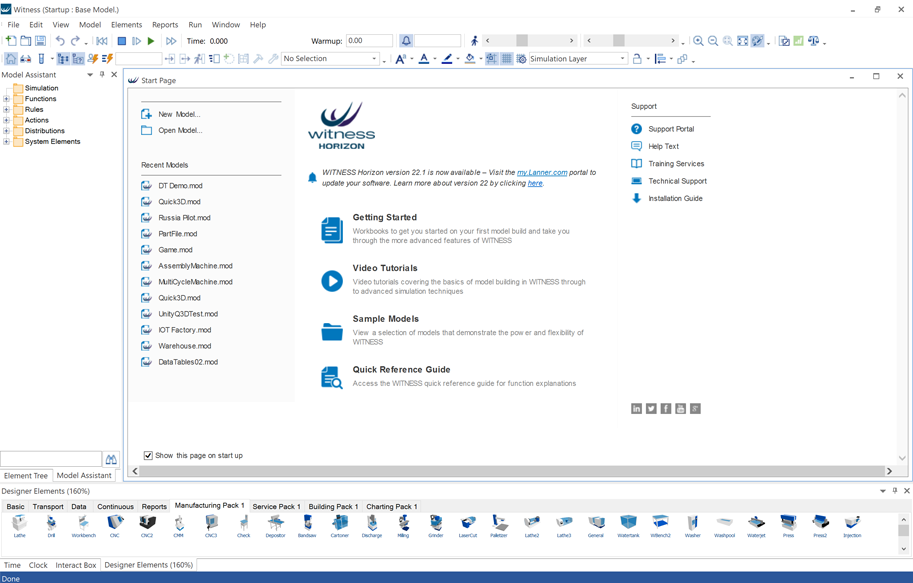Open the Model menu

(90, 24)
